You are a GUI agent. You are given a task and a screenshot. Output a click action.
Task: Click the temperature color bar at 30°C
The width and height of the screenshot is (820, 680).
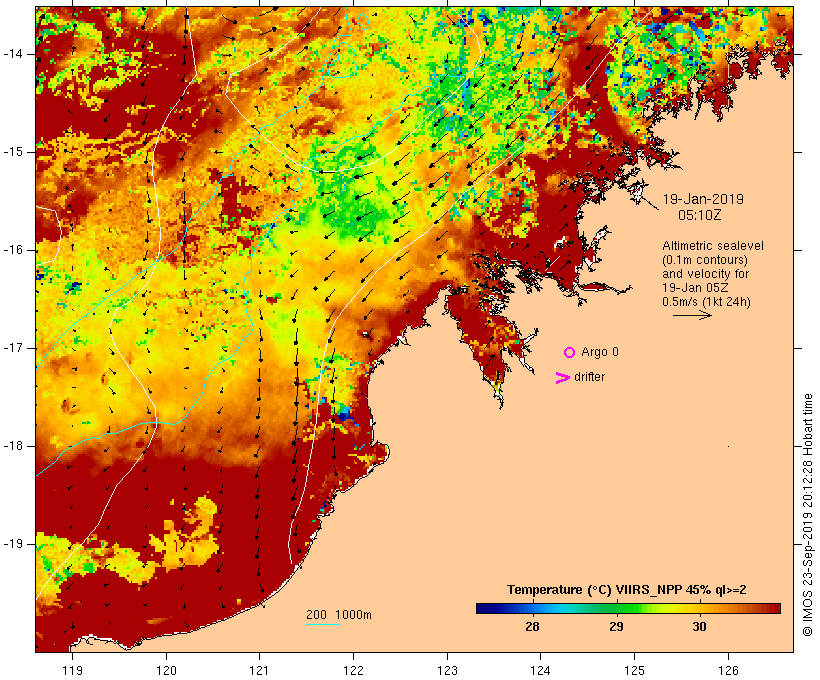coord(700,608)
